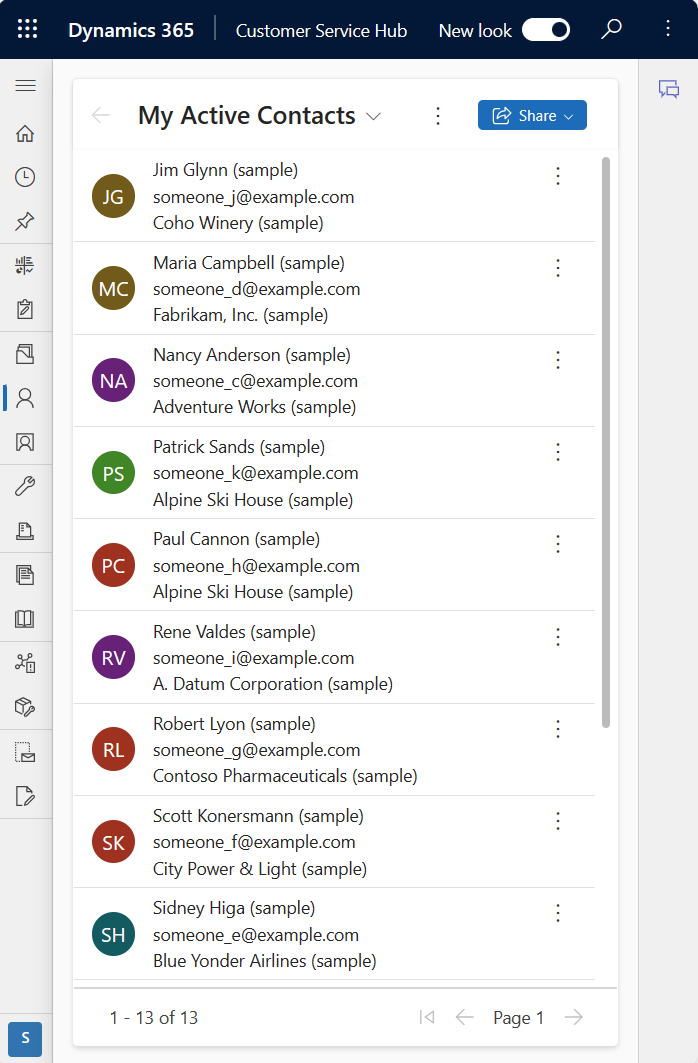This screenshot has height=1063, width=698.
Task: Open the search magnifier in top bar
Action: (611, 29)
